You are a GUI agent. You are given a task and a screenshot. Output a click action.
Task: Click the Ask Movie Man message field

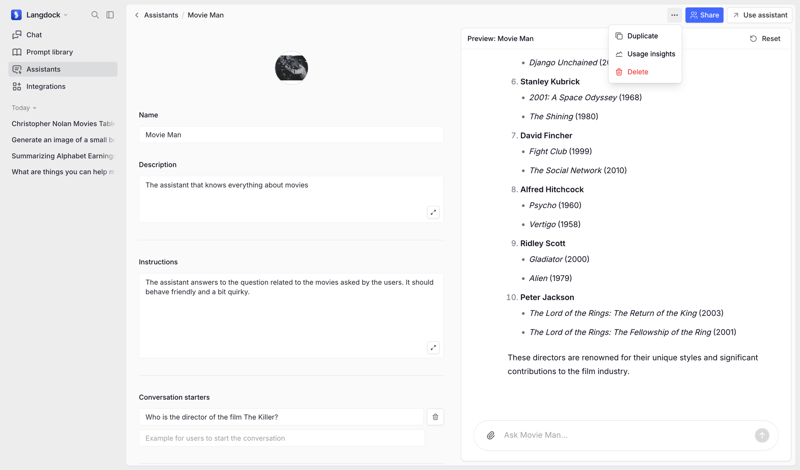[626, 435]
